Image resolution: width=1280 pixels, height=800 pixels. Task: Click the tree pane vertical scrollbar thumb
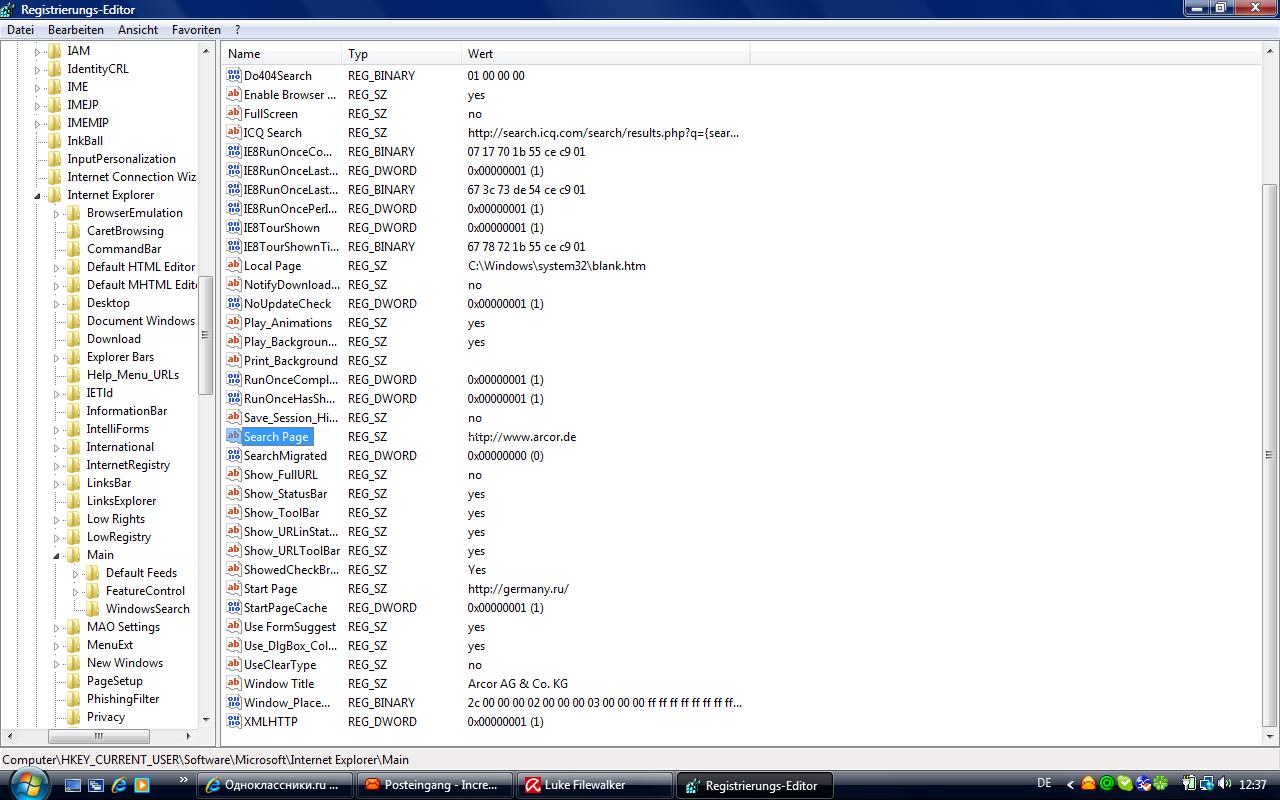[x=206, y=334]
